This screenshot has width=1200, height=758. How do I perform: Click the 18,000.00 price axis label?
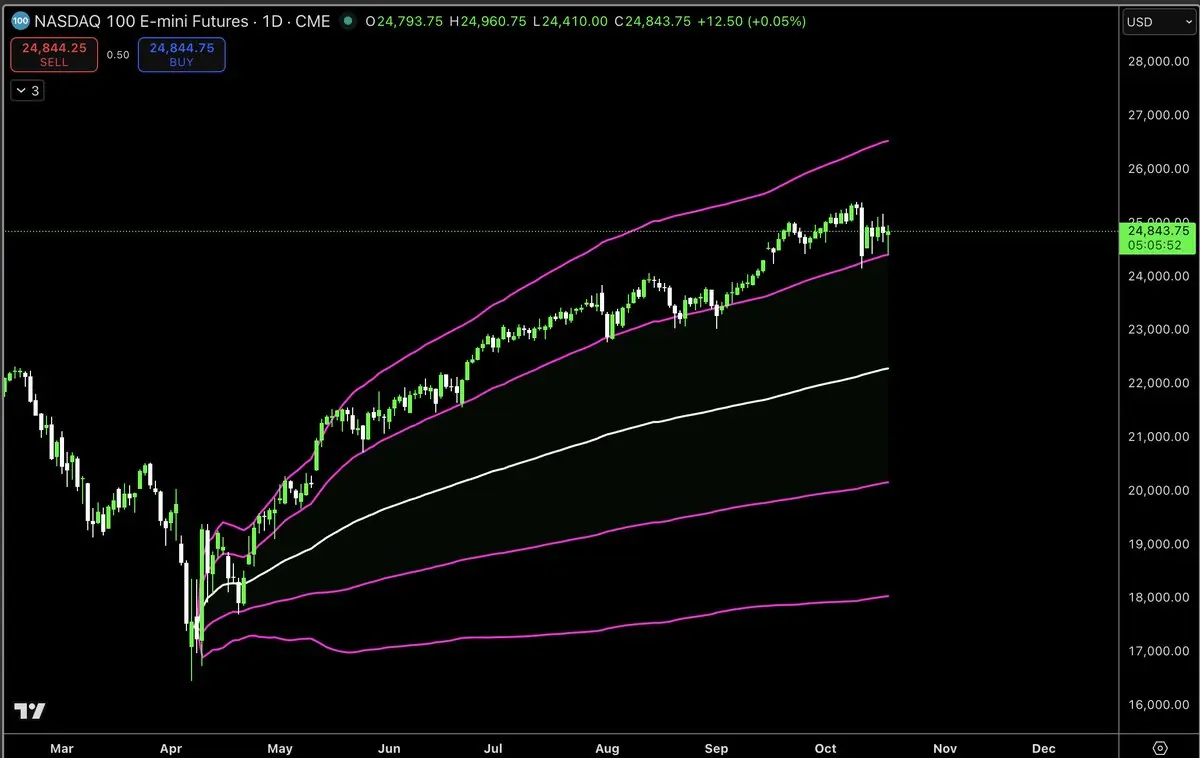tap(1158, 597)
